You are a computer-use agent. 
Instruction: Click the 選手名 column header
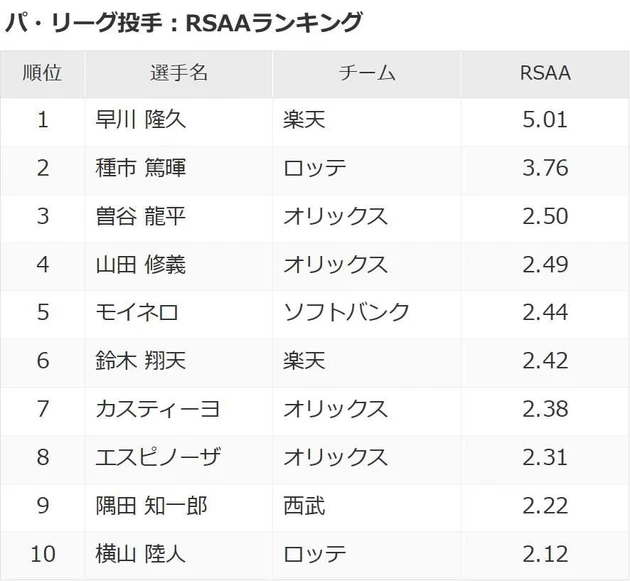pyautogui.click(x=178, y=73)
